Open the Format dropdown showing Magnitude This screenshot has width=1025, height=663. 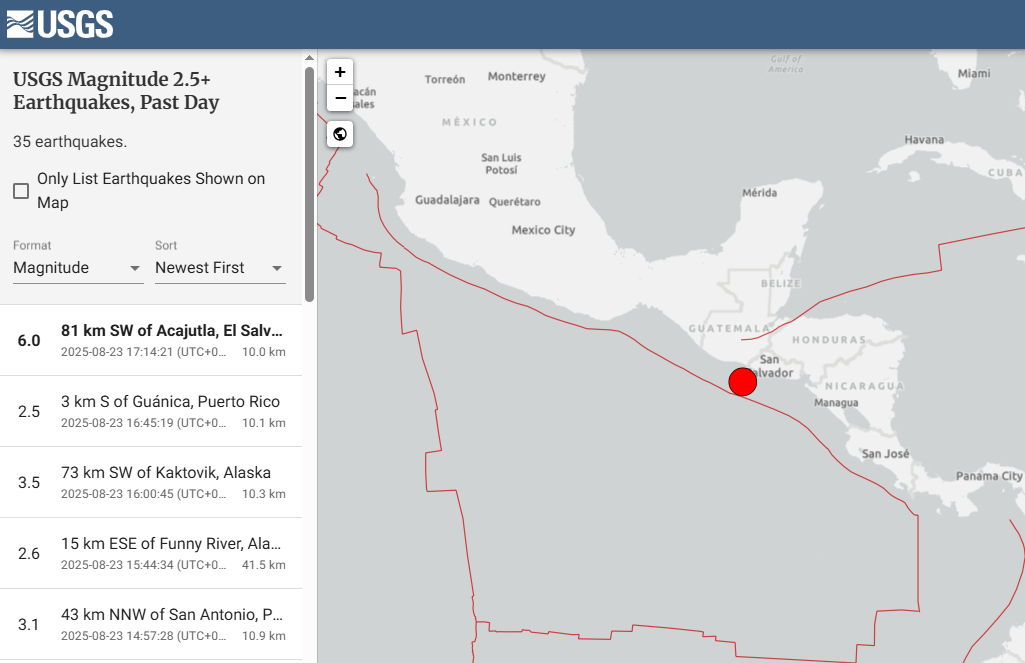coord(77,268)
